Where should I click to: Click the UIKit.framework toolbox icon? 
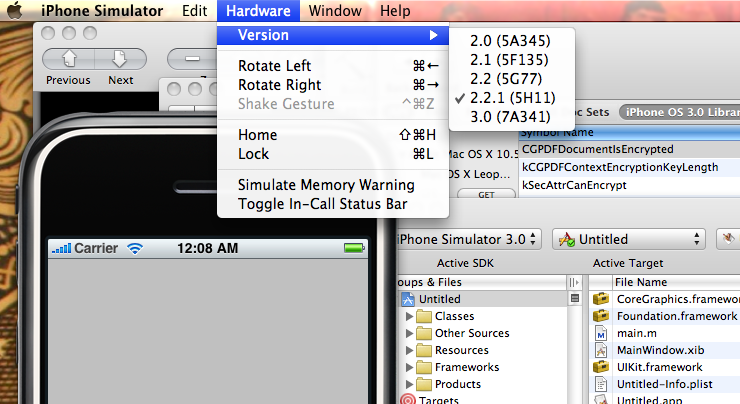[601, 367]
